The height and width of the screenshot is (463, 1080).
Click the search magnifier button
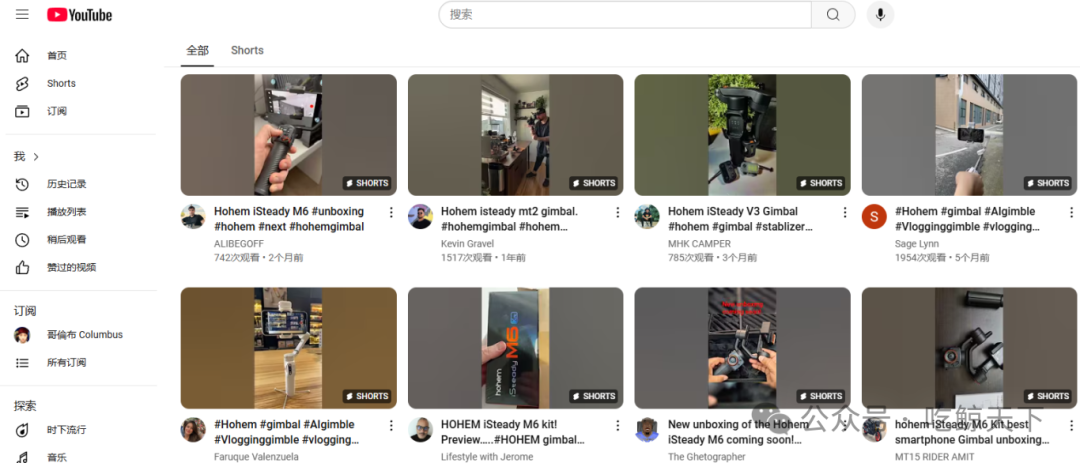pos(833,14)
